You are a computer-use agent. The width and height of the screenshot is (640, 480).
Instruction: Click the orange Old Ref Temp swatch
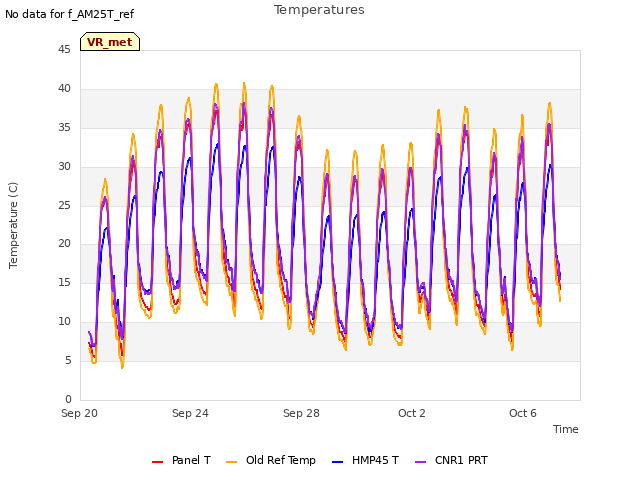[x=231, y=462]
